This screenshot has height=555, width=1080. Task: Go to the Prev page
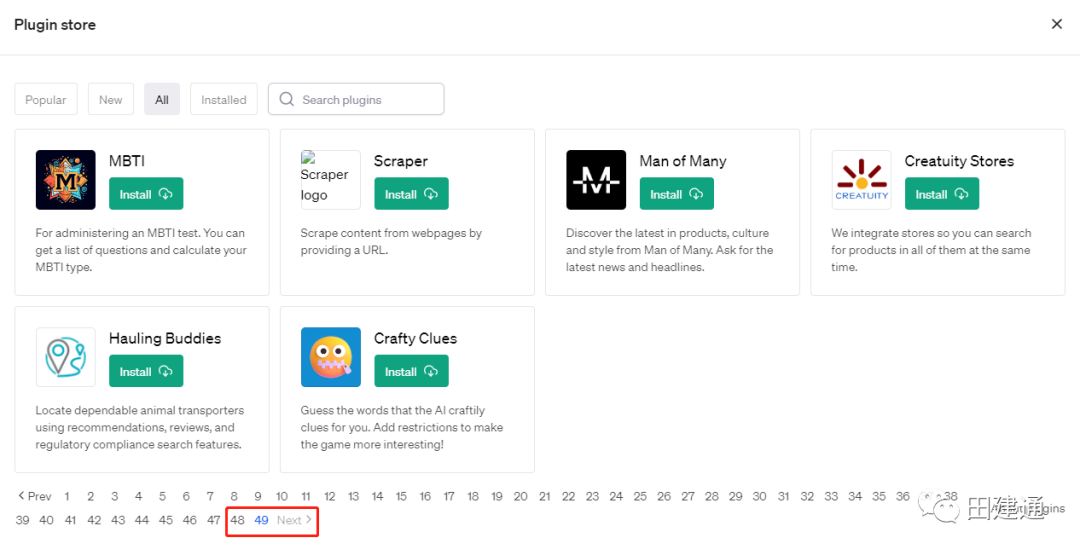coord(35,496)
